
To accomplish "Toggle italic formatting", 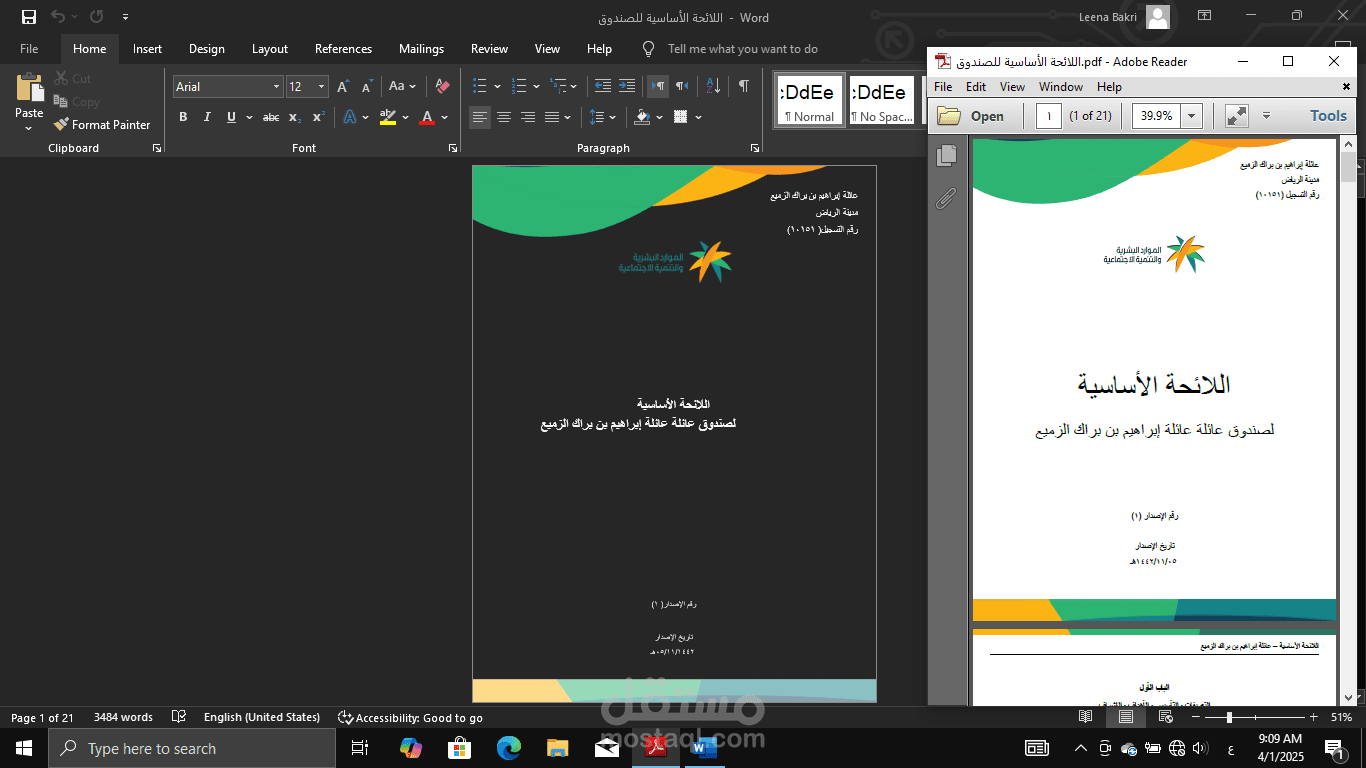I will click(207, 117).
